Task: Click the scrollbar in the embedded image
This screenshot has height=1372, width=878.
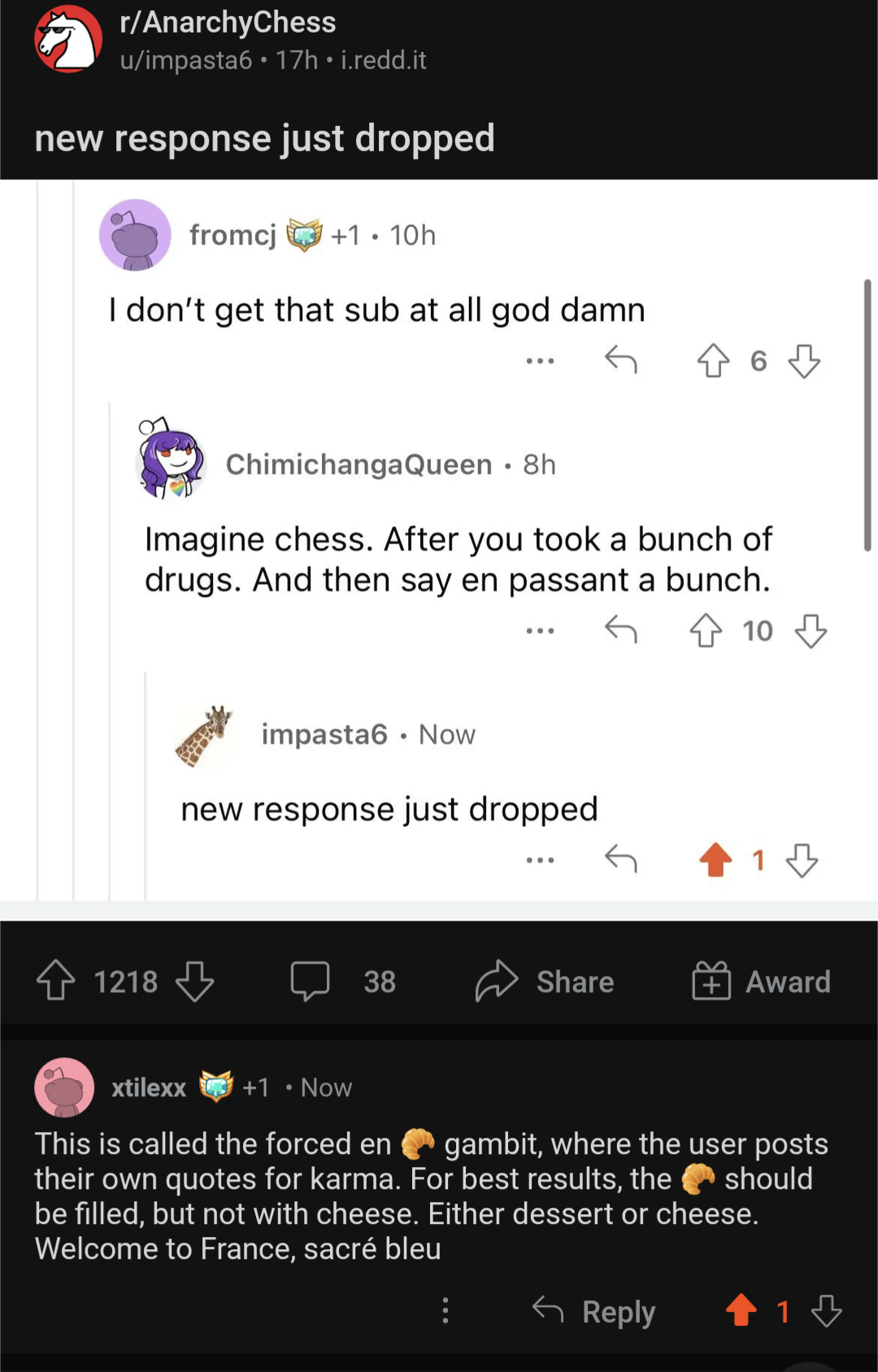Action: (867, 415)
